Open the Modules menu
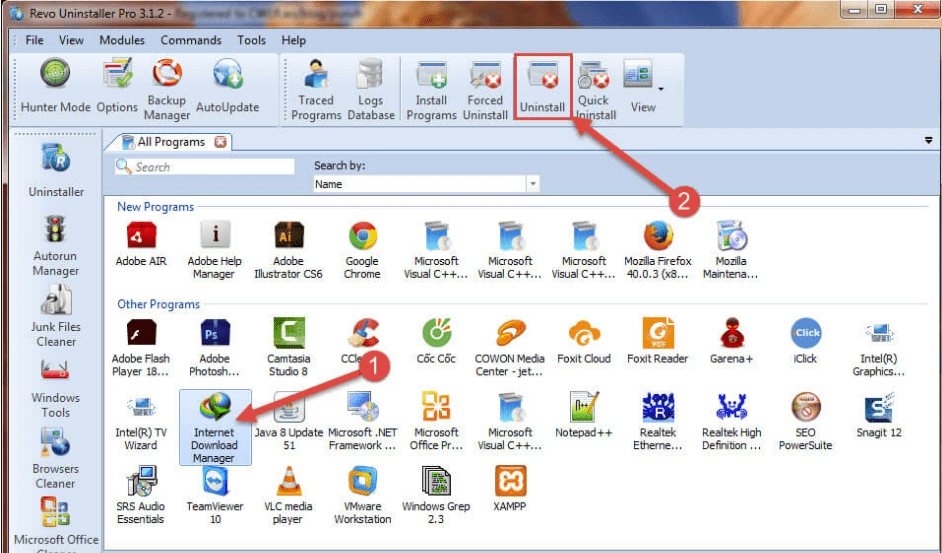The height and width of the screenshot is (553, 942). click(122, 40)
